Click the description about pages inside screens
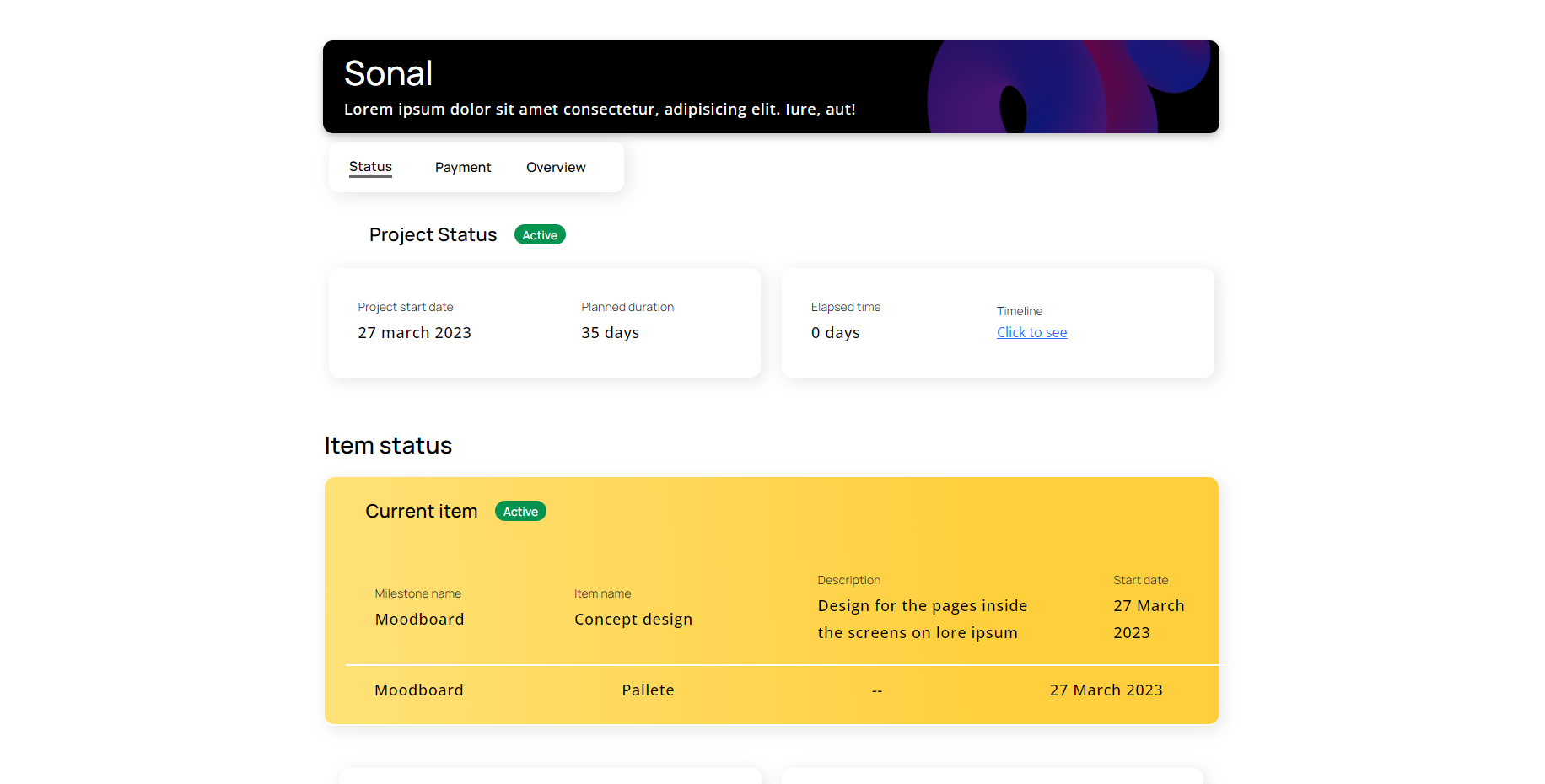This screenshot has width=1545, height=784. click(922, 619)
